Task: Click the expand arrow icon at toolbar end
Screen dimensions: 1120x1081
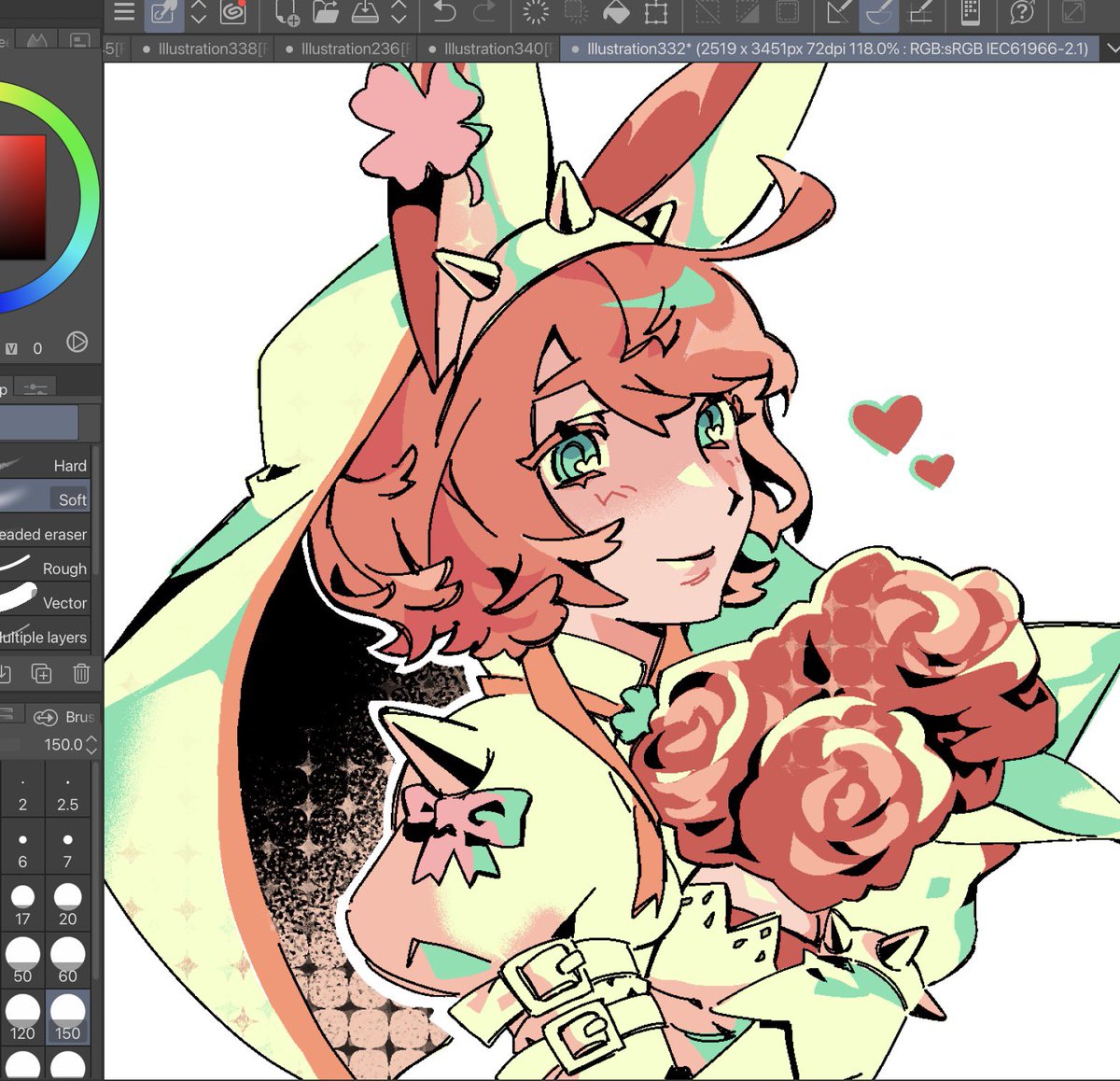Action: click(1073, 12)
